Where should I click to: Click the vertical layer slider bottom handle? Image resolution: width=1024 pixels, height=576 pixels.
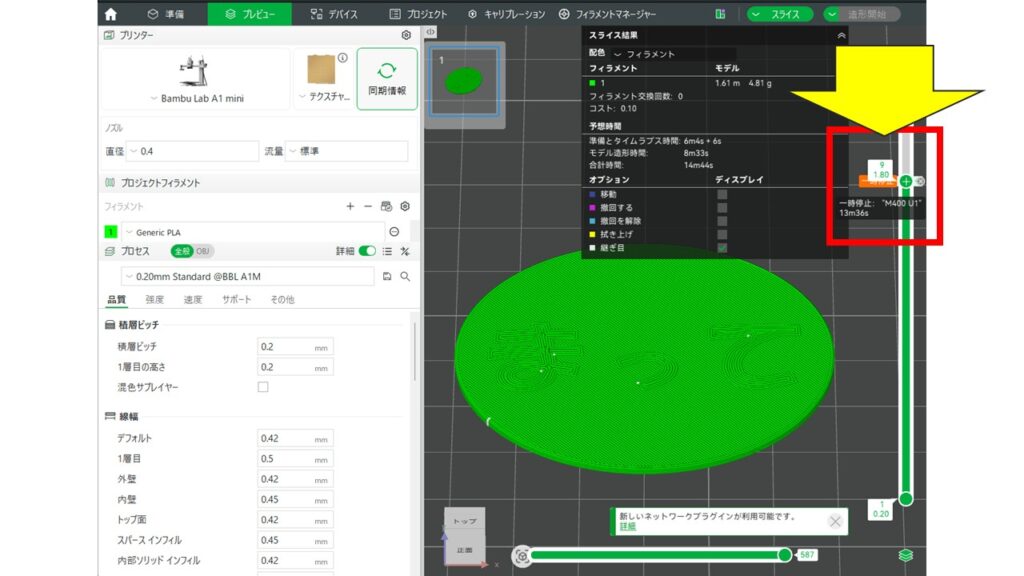click(x=906, y=499)
